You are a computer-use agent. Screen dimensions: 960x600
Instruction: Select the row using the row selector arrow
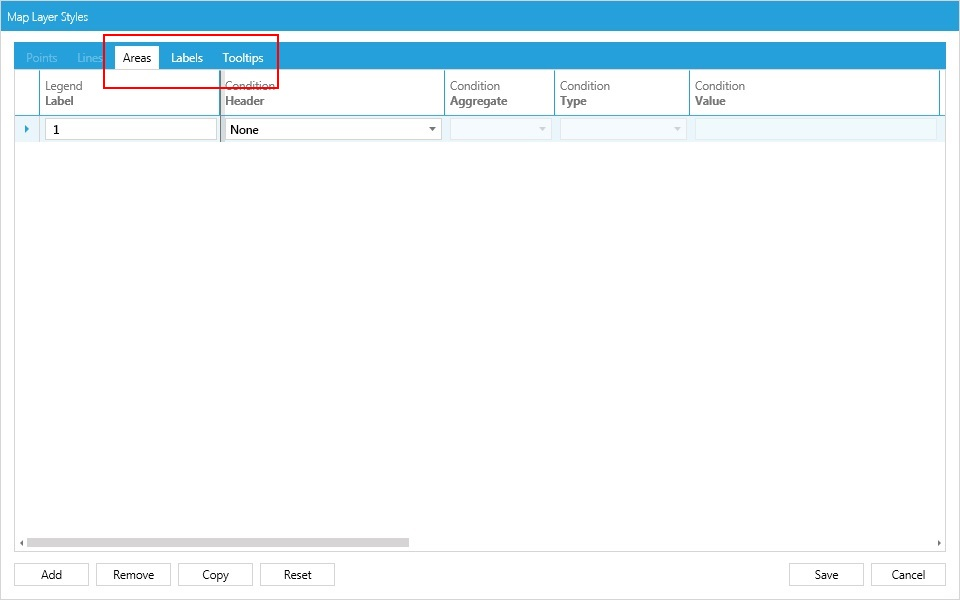(x=27, y=129)
